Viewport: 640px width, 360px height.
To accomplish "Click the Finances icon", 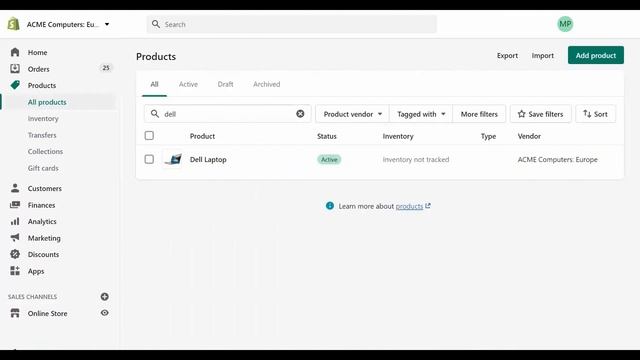I will point(15,205).
